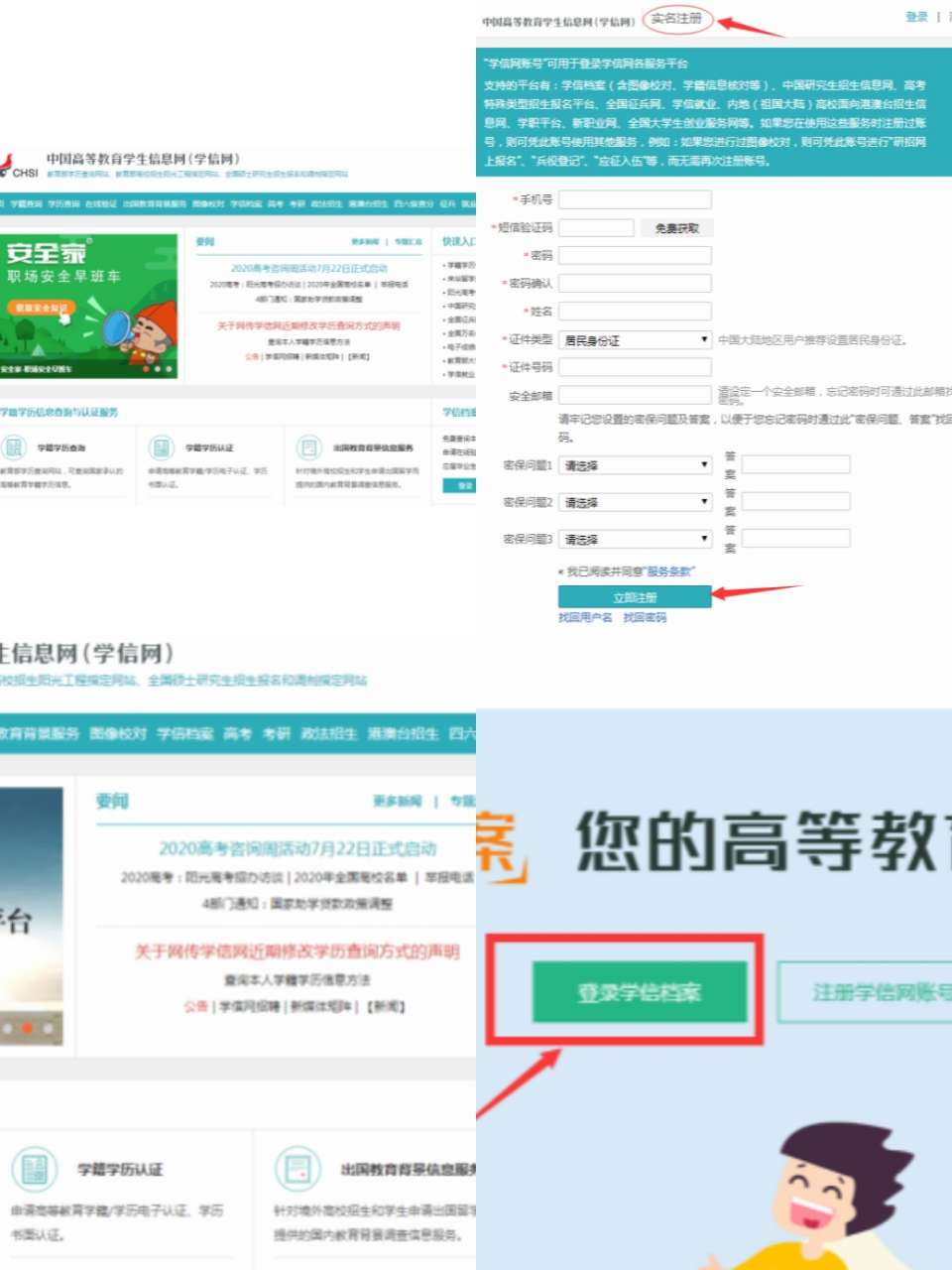Image resolution: width=952 pixels, height=1270 pixels.
Task: Click the 学籍学历查询 service icon
Action: (14, 447)
